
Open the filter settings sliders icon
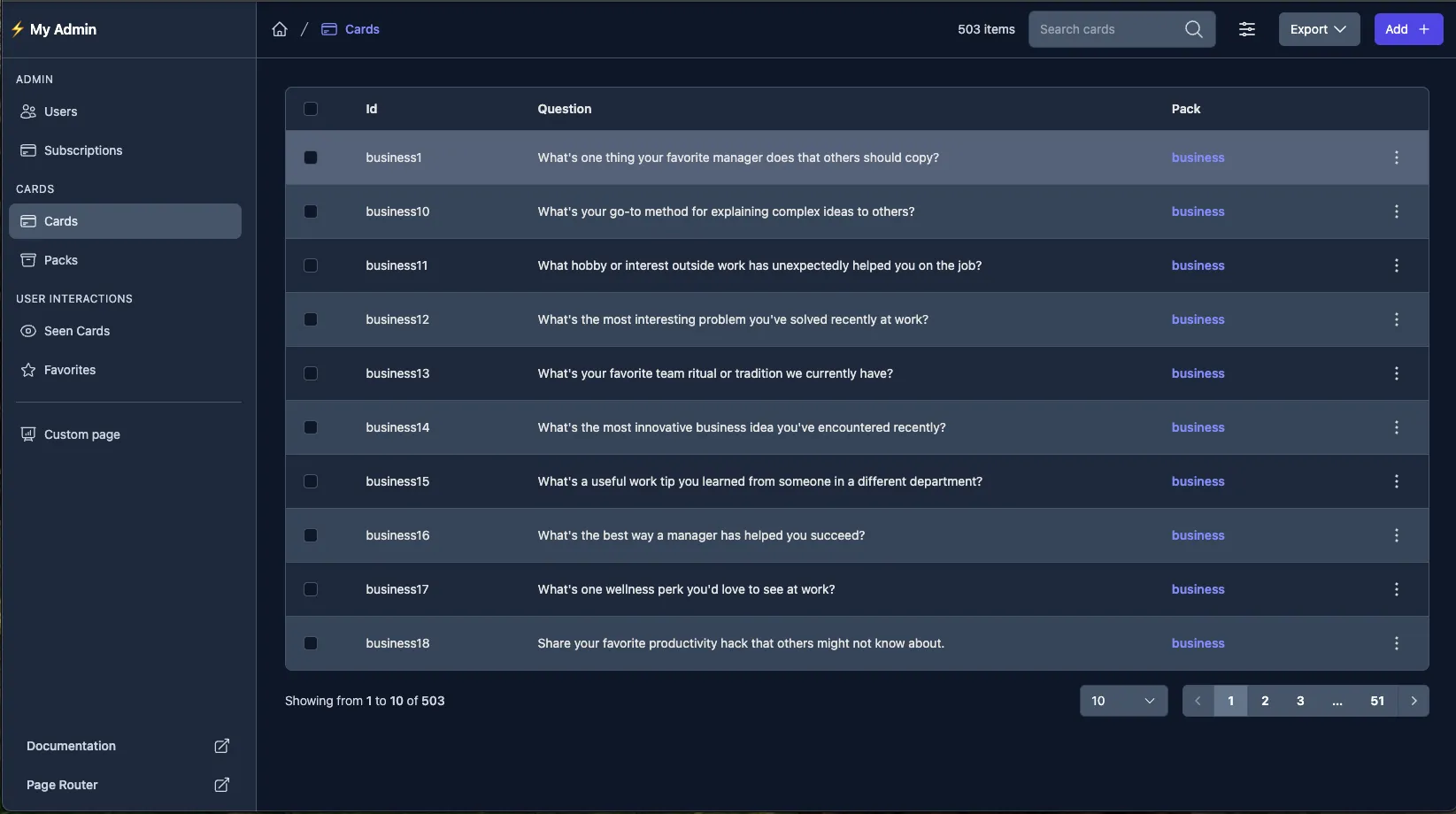tap(1246, 29)
